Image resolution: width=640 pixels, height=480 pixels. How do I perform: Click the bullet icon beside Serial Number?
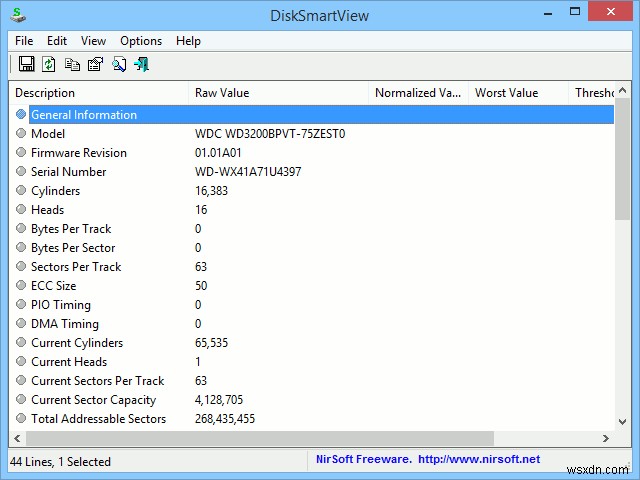(21, 171)
